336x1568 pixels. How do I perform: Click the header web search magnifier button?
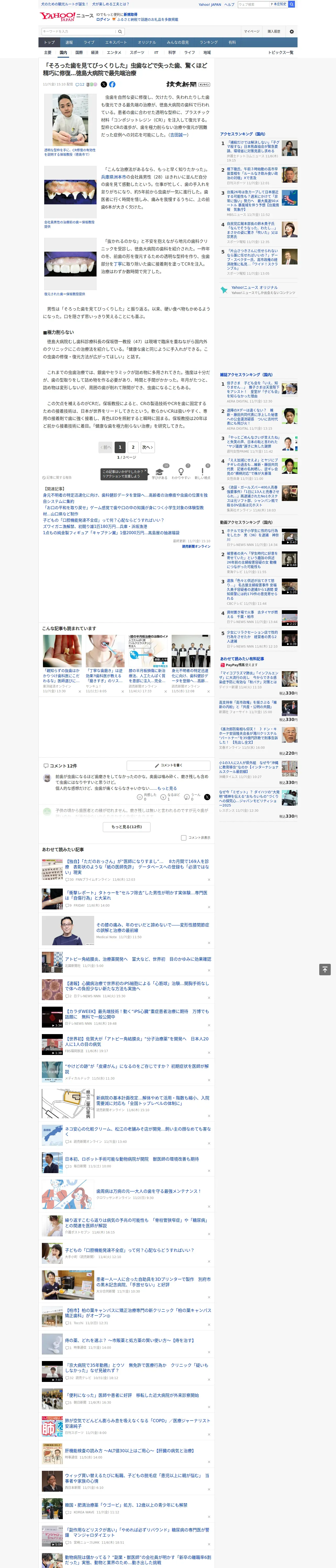click(292, 4)
